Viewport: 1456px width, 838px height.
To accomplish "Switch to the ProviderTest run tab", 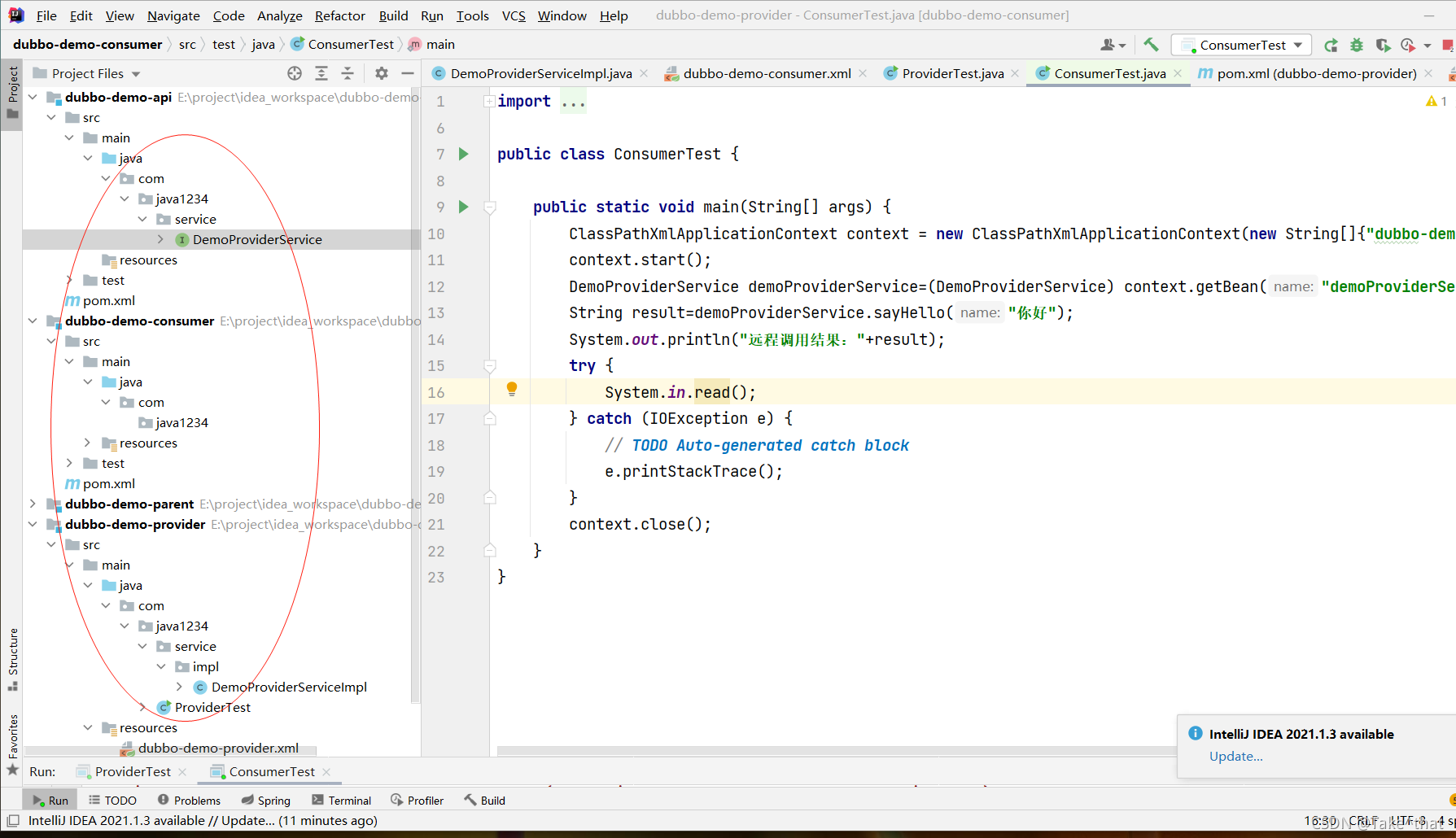I will click(x=133, y=771).
